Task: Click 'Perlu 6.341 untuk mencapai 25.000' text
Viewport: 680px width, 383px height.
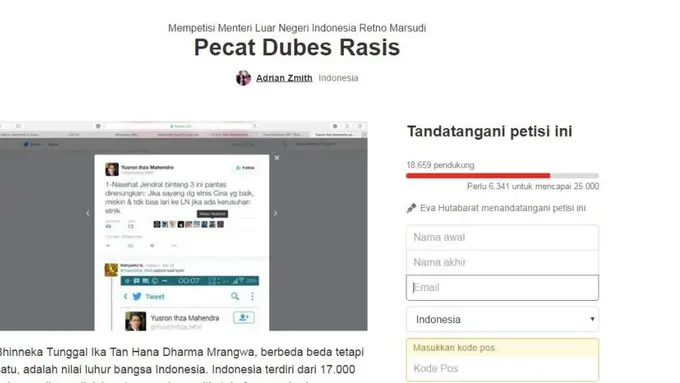Action: coord(533,187)
